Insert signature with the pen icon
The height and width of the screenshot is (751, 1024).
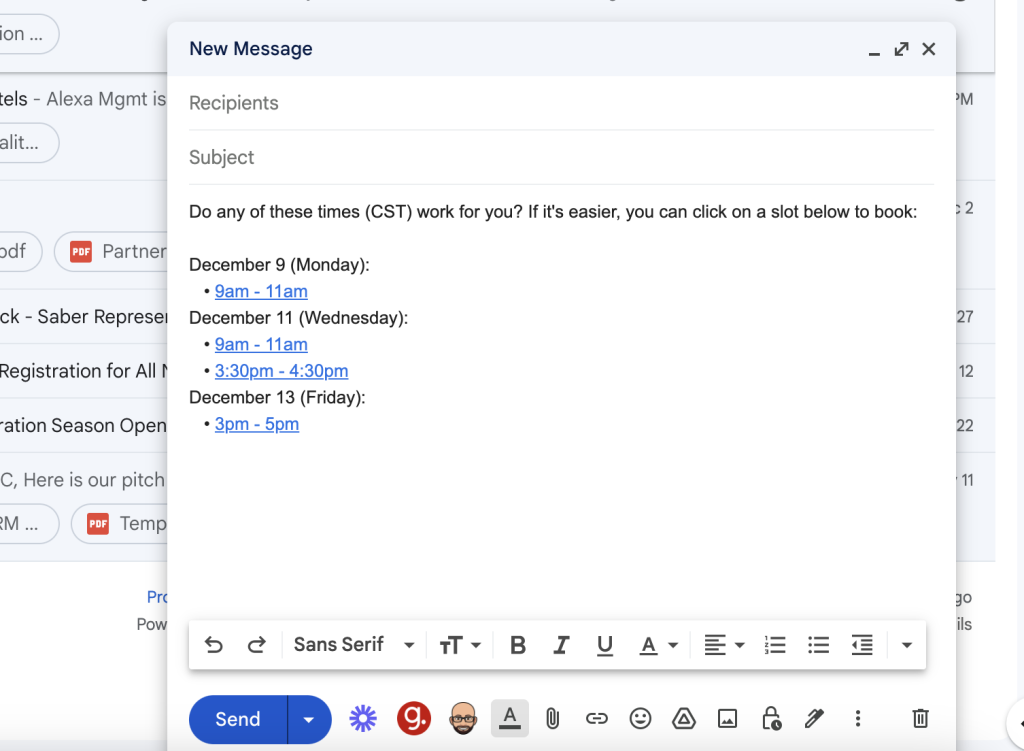click(x=814, y=718)
